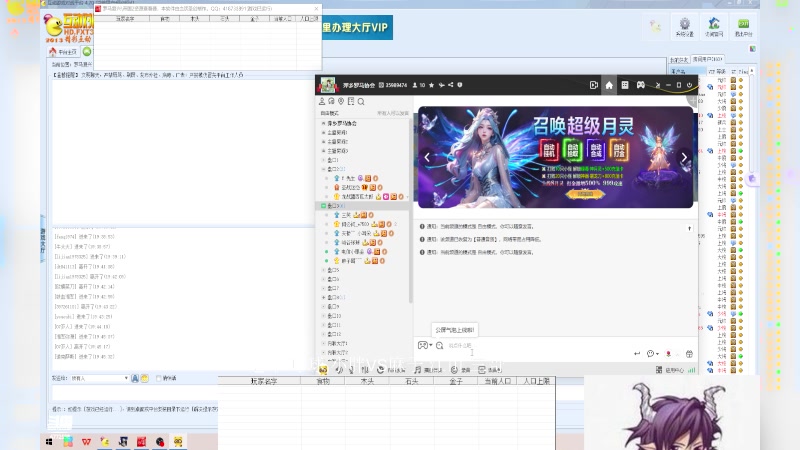Viewport: 800px width, 450px height.
Task: Open the home tab in the platform window
Action: click(x=63, y=52)
